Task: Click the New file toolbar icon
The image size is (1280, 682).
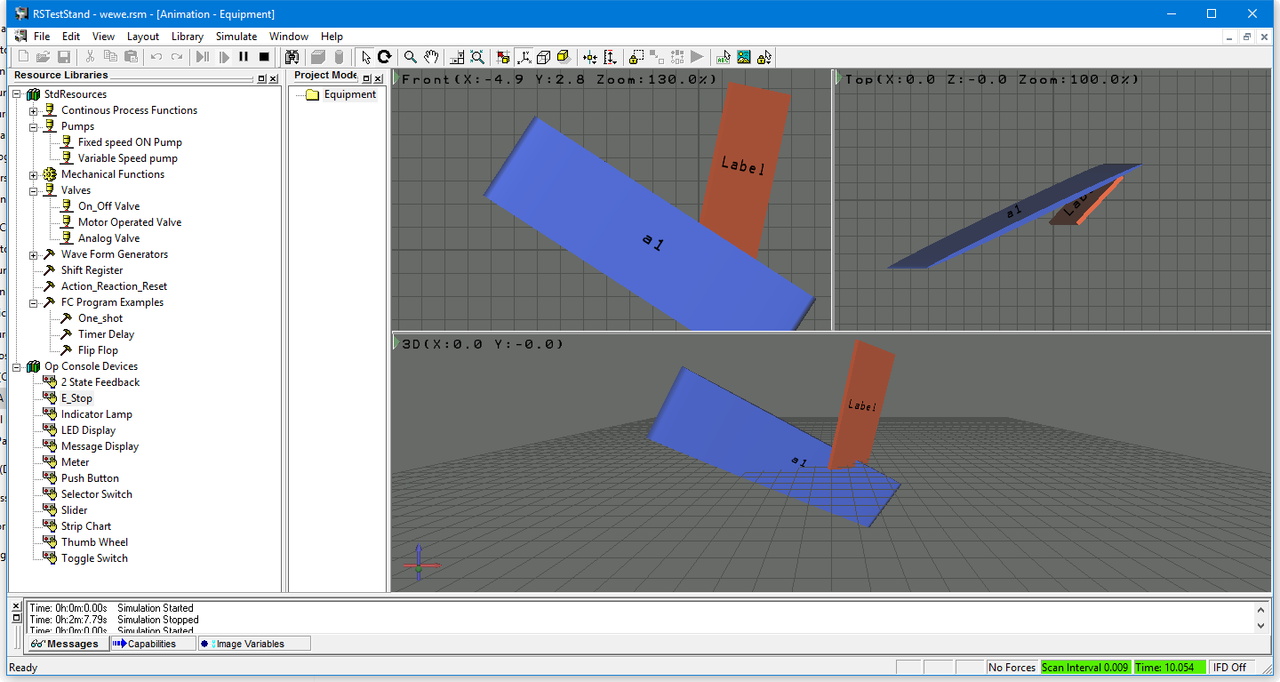Action: pyautogui.click(x=24, y=57)
